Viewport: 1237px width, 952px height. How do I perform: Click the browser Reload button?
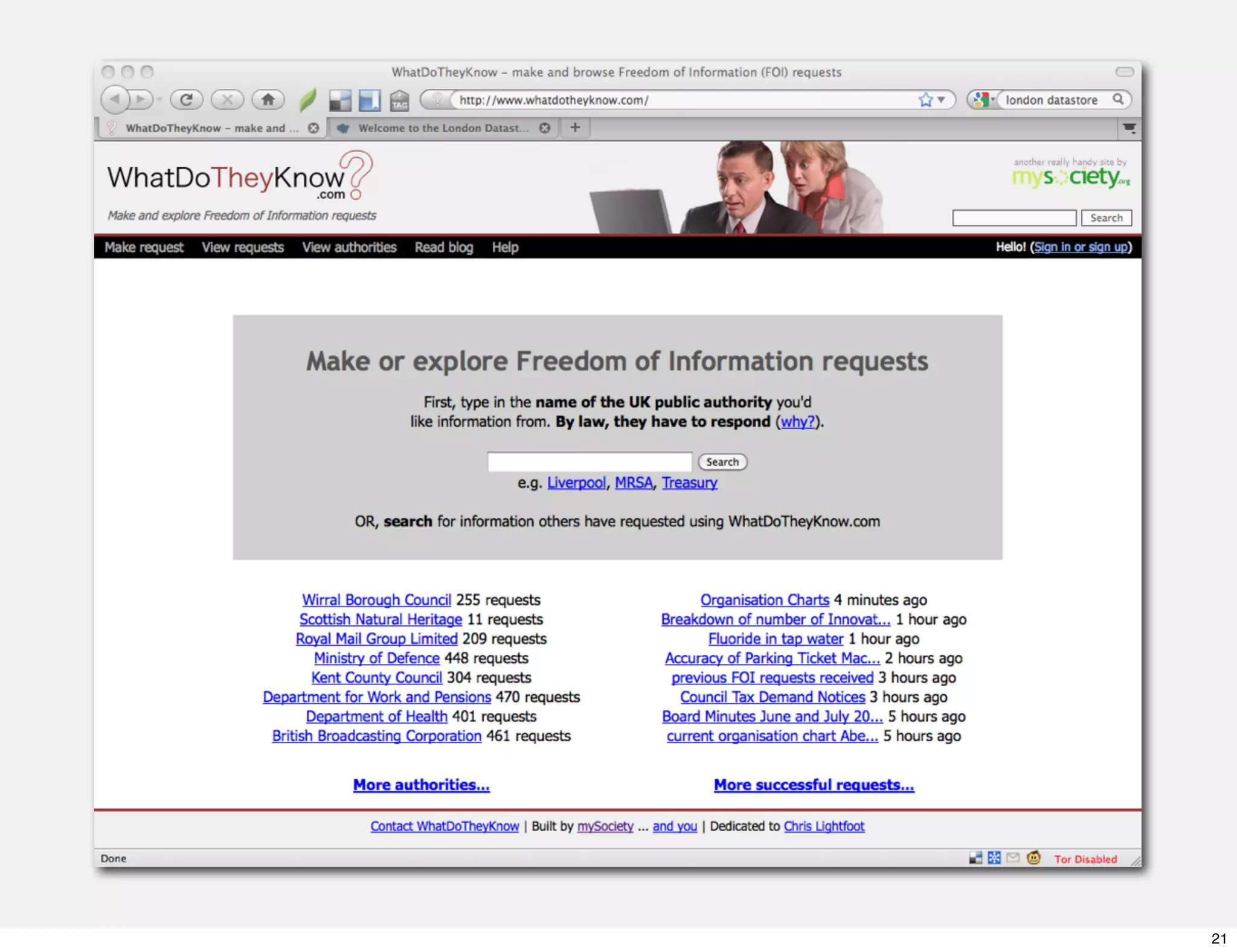tap(186, 100)
